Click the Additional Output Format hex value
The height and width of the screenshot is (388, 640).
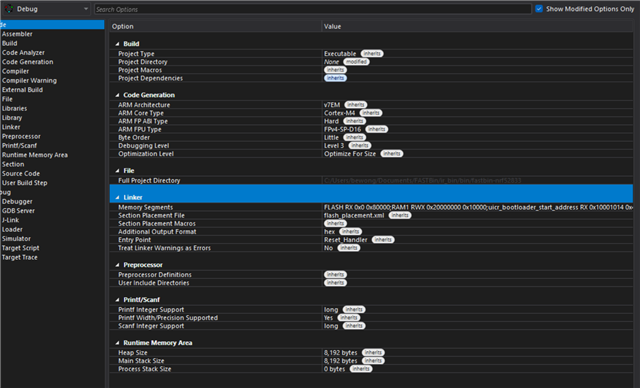(x=329, y=232)
